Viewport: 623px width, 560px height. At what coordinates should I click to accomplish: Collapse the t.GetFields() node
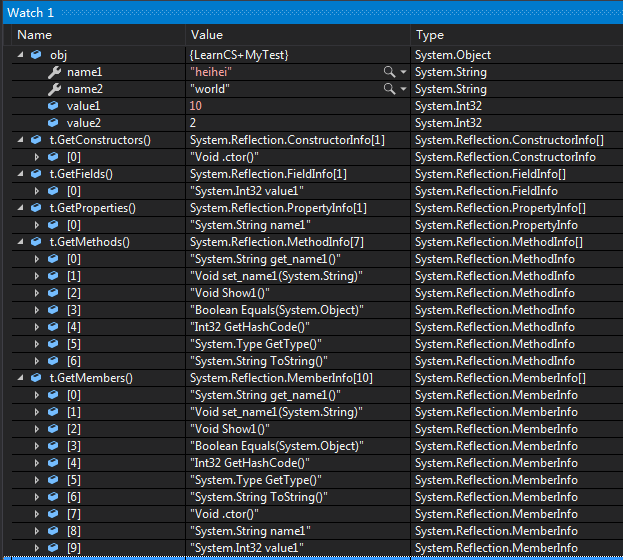[x=21, y=174]
